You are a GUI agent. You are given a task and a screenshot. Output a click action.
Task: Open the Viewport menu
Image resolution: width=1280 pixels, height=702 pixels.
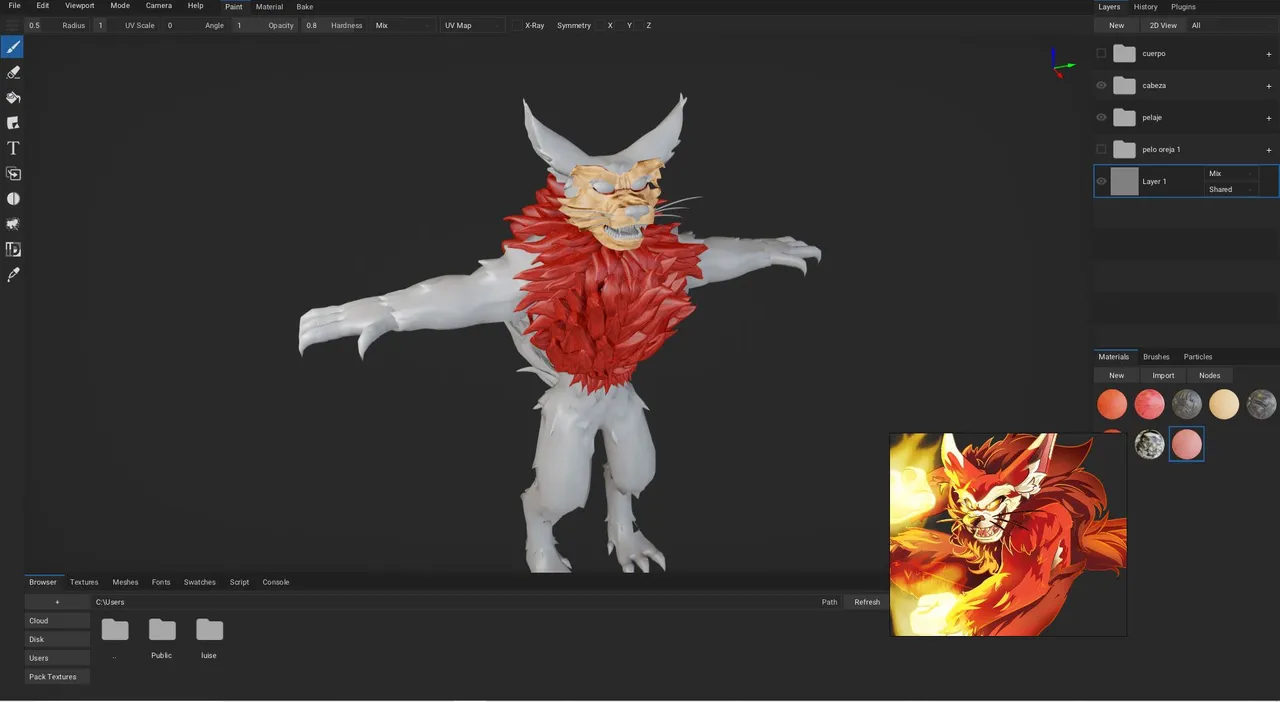click(x=80, y=6)
